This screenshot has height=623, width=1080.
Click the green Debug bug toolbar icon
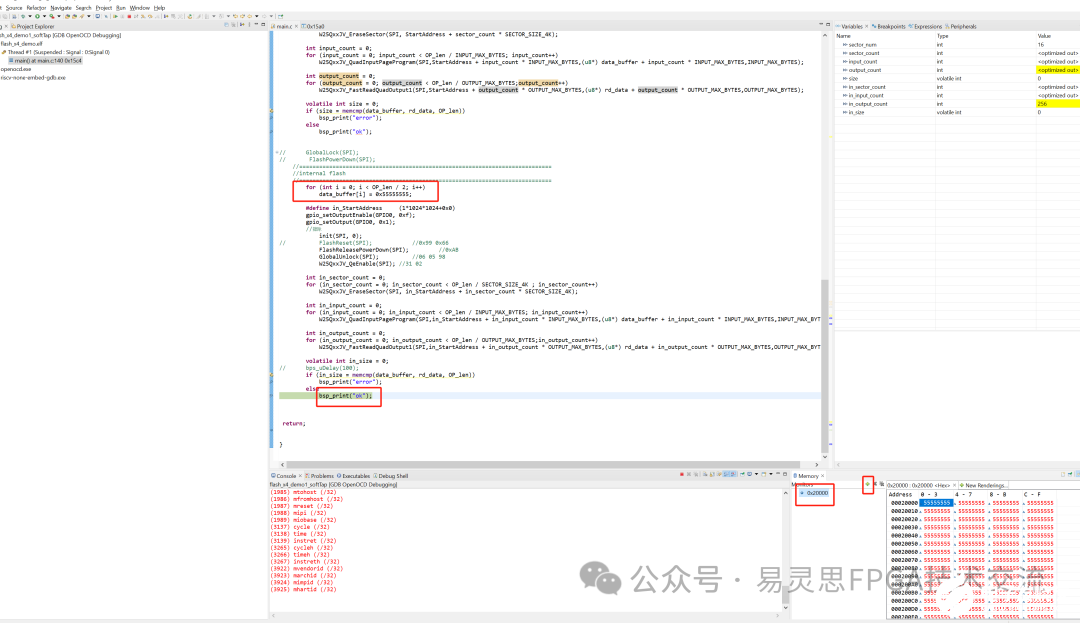tap(23, 17)
